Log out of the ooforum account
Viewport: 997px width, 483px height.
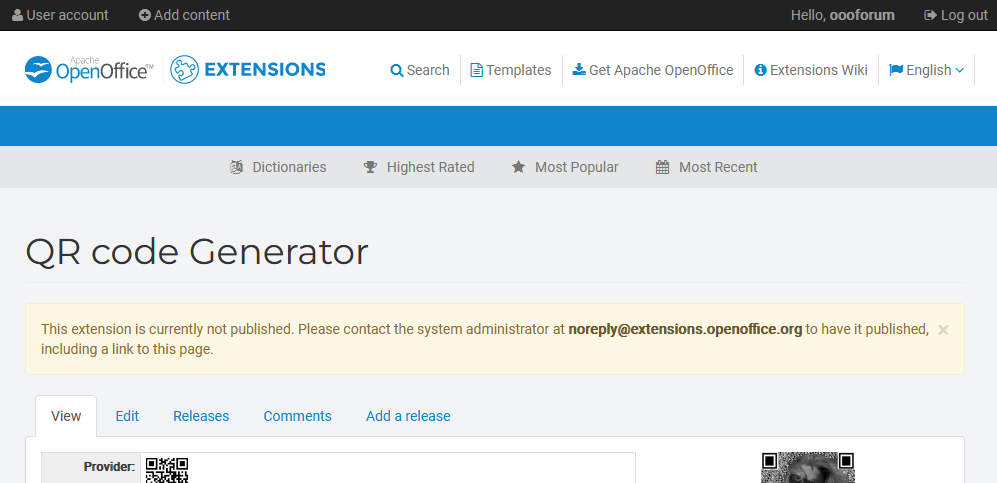(x=956, y=15)
